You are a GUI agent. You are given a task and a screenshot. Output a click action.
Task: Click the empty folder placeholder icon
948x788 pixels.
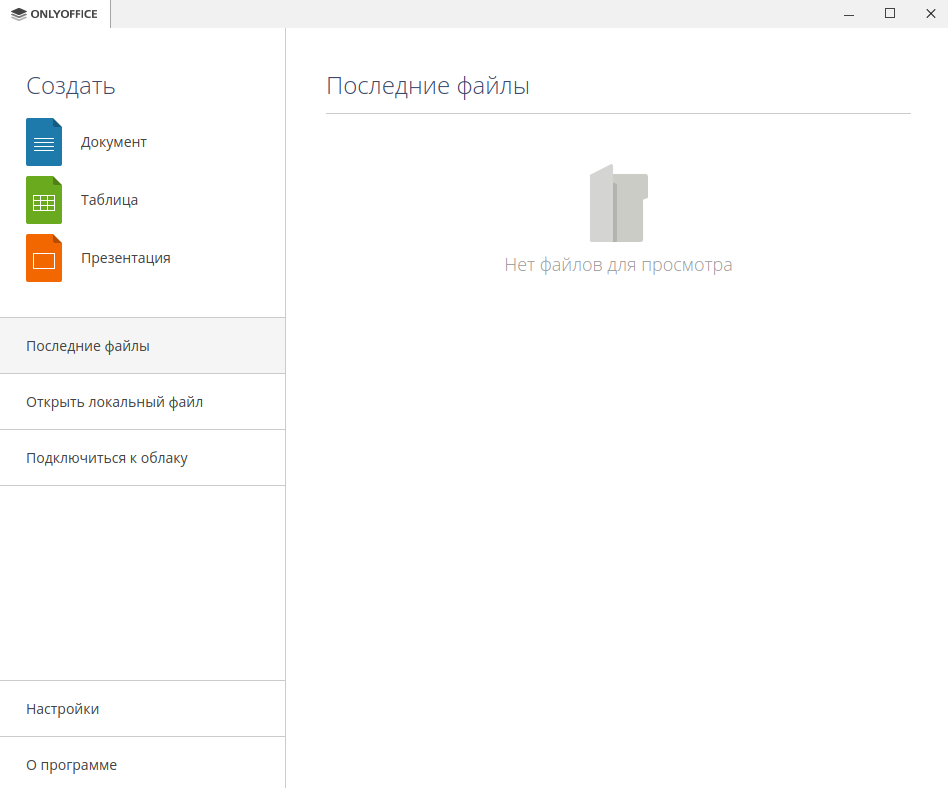[x=618, y=203]
